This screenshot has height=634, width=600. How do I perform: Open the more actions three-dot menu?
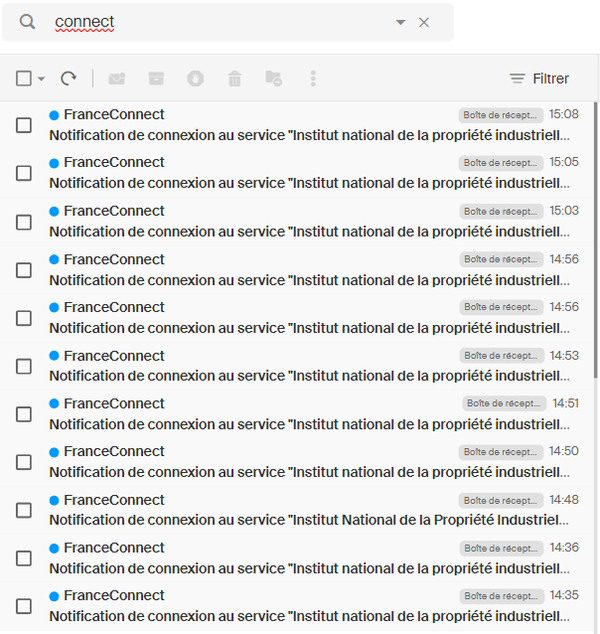[313, 78]
